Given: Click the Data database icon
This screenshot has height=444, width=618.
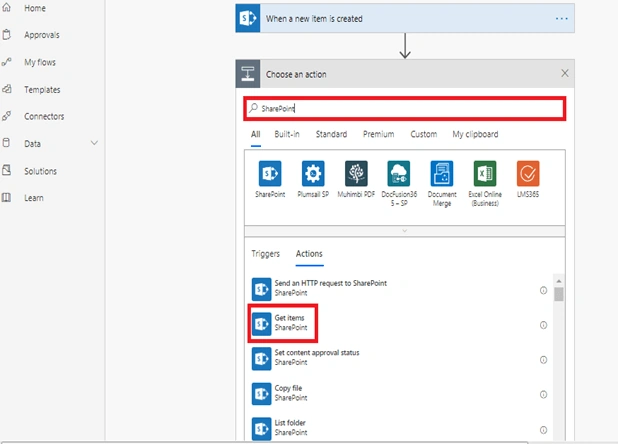Looking at the screenshot, I should (x=6, y=143).
